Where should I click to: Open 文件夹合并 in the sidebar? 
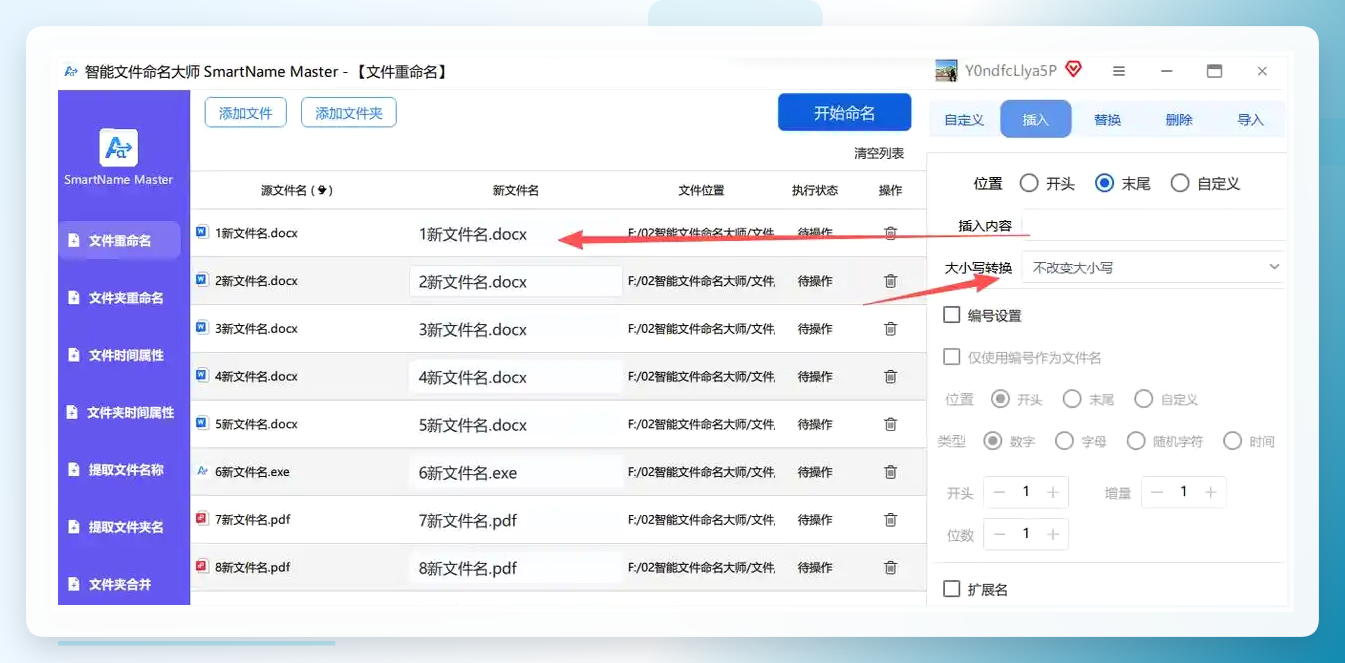(119, 584)
